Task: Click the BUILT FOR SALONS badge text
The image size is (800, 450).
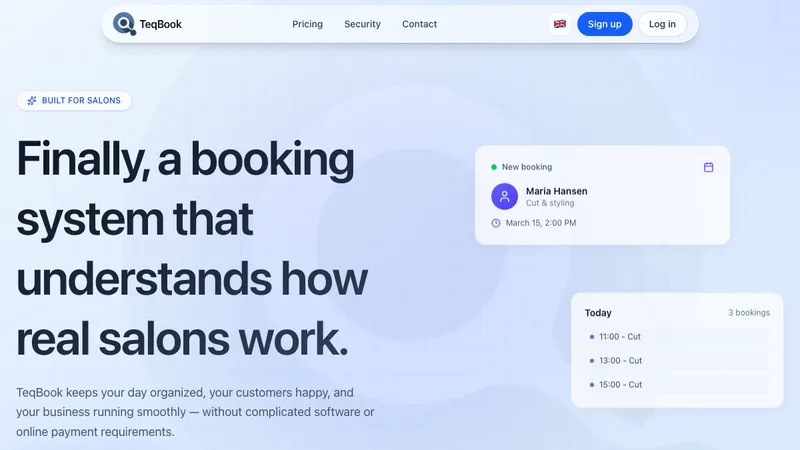Action: pyautogui.click(x=81, y=101)
